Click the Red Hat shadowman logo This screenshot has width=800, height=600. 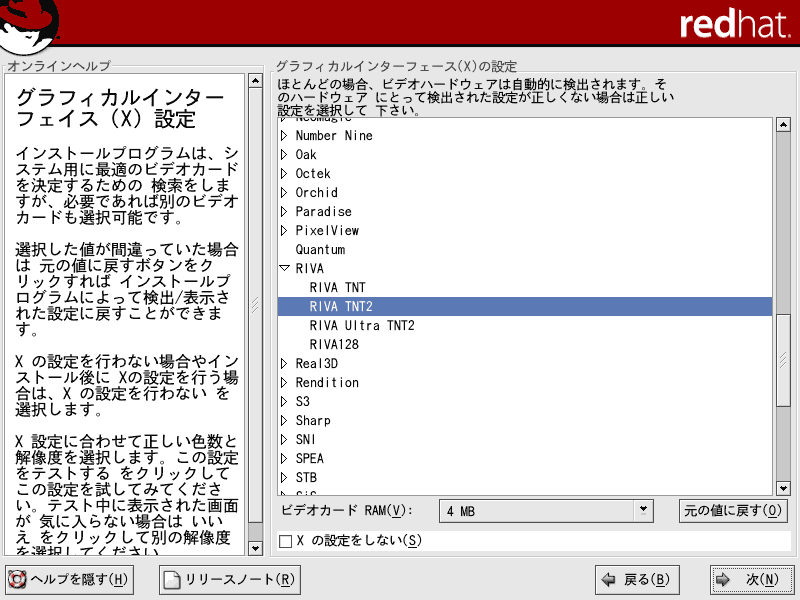pyautogui.click(x=30, y=26)
